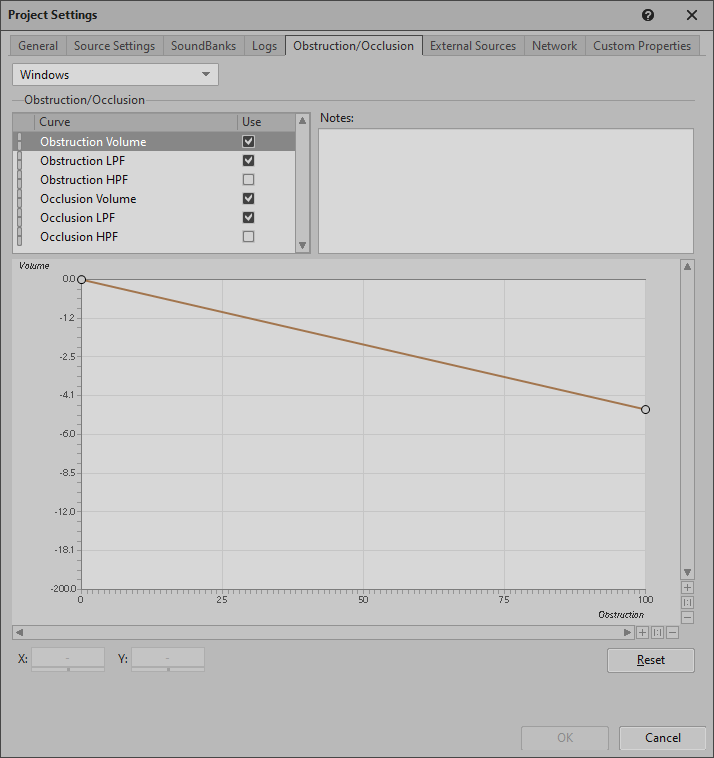Enable Occlusion HPF curve checkbox
The image size is (714, 758).
pyautogui.click(x=248, y=237)
